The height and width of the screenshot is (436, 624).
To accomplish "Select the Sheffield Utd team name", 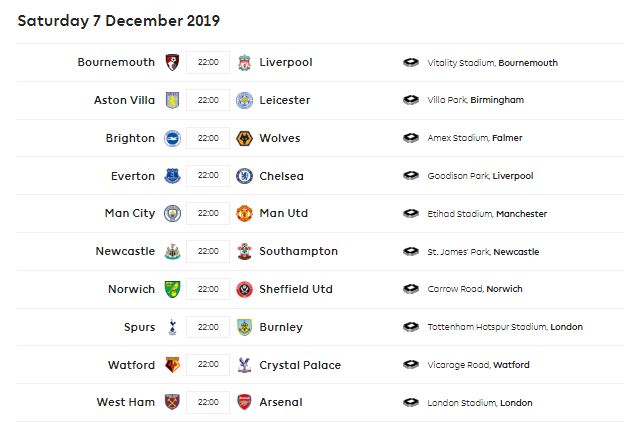I will coord(296,289).
